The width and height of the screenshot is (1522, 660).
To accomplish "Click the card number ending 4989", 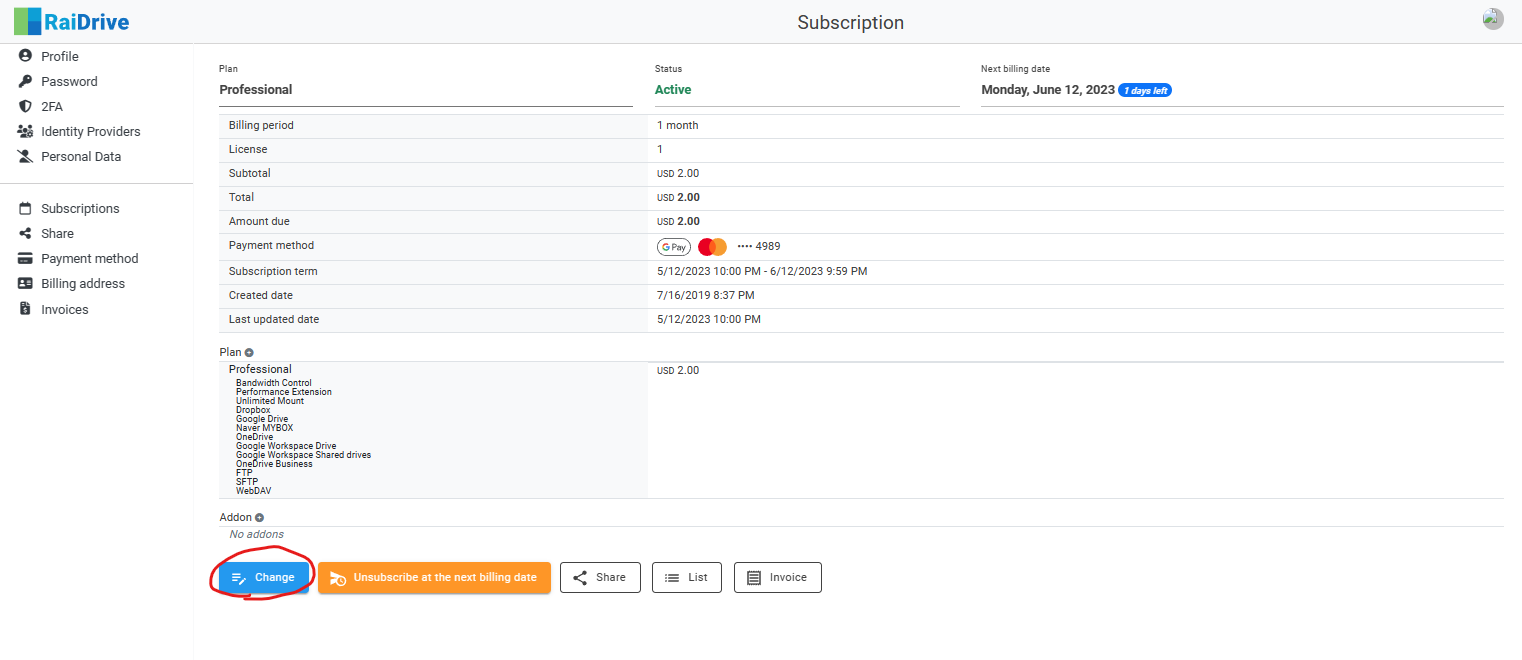I will click(759, 246).
